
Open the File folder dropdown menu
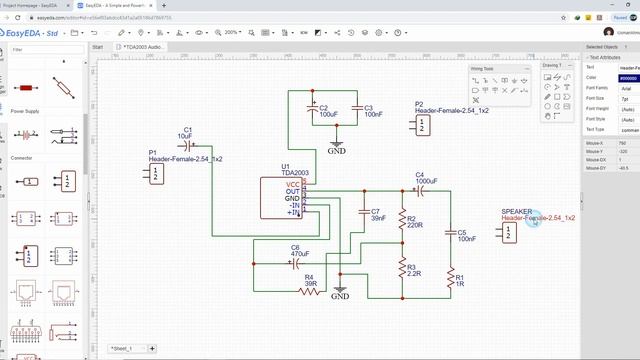tap(77, 33)
